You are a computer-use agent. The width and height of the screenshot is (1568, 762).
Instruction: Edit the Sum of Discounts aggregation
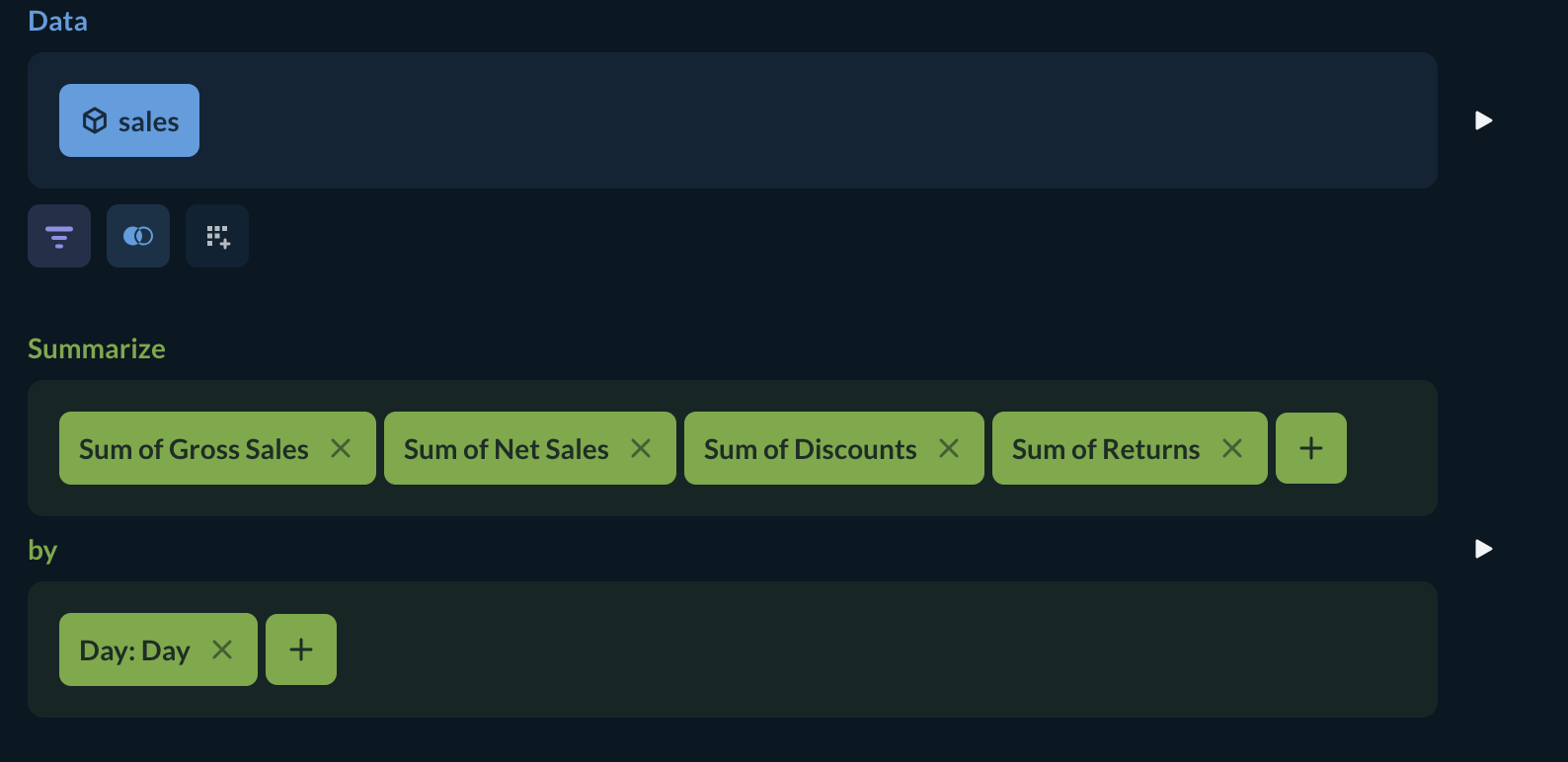pos(810,449)
